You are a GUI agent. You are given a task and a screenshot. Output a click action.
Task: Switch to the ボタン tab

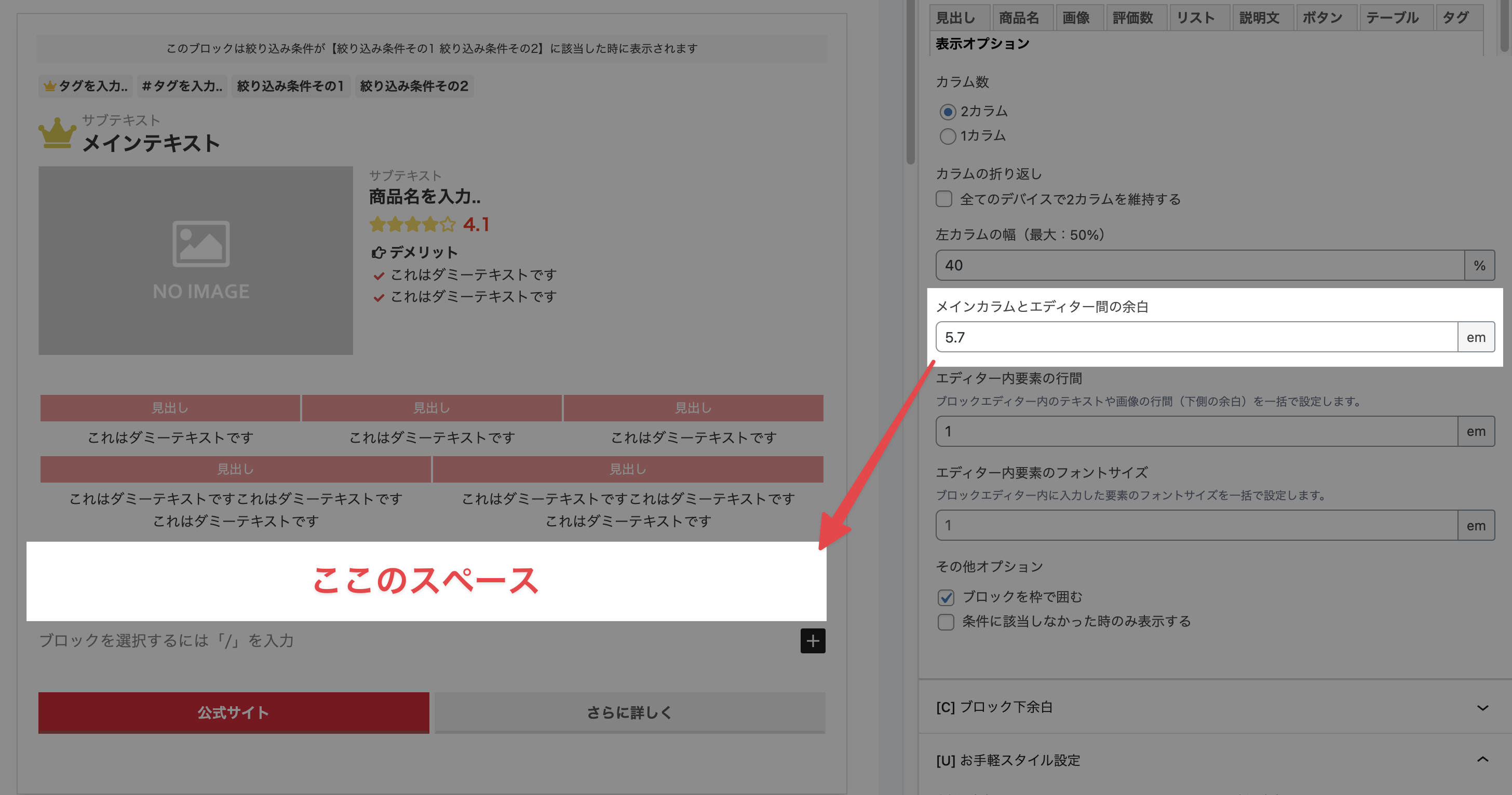(x=1326, y=18)
